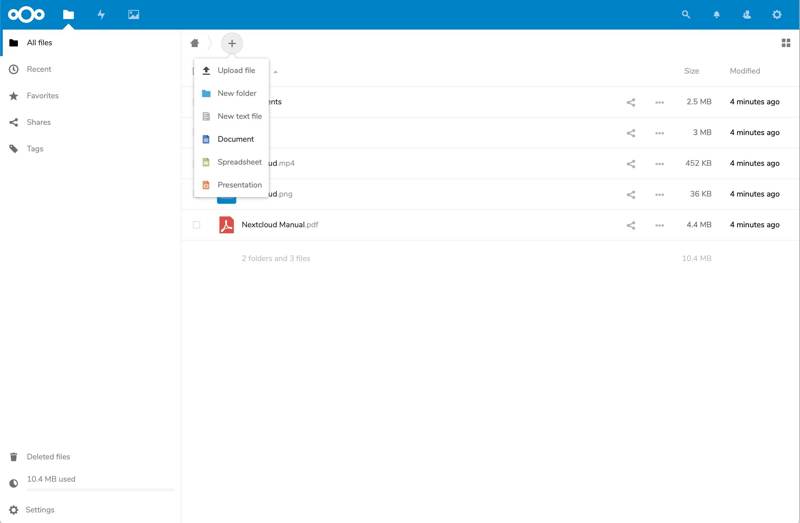The width and height of the screenshot is (800, 523).
Task: Sort by Size column header
Action: click(x=691, y=71)
